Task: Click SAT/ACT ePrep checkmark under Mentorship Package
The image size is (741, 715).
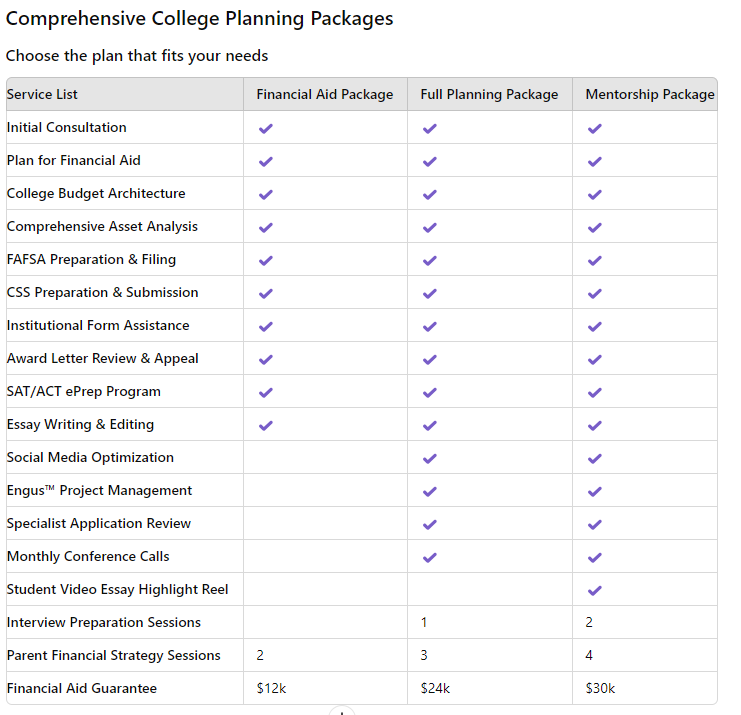Action: (595, 392)
